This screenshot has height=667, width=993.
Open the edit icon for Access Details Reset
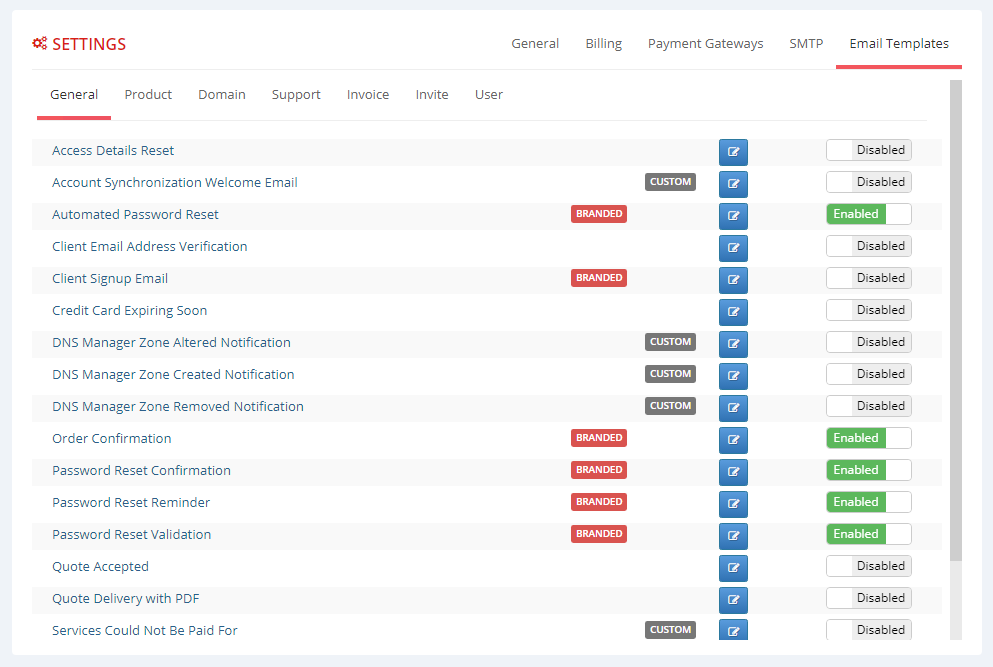733,152
